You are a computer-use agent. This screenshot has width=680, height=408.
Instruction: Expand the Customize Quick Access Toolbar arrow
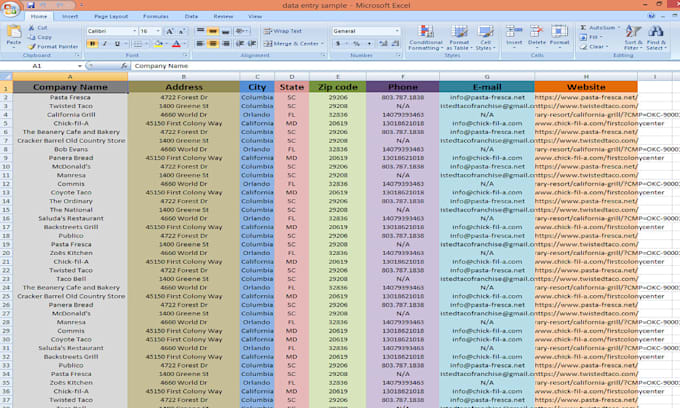[x=82, y=5]
